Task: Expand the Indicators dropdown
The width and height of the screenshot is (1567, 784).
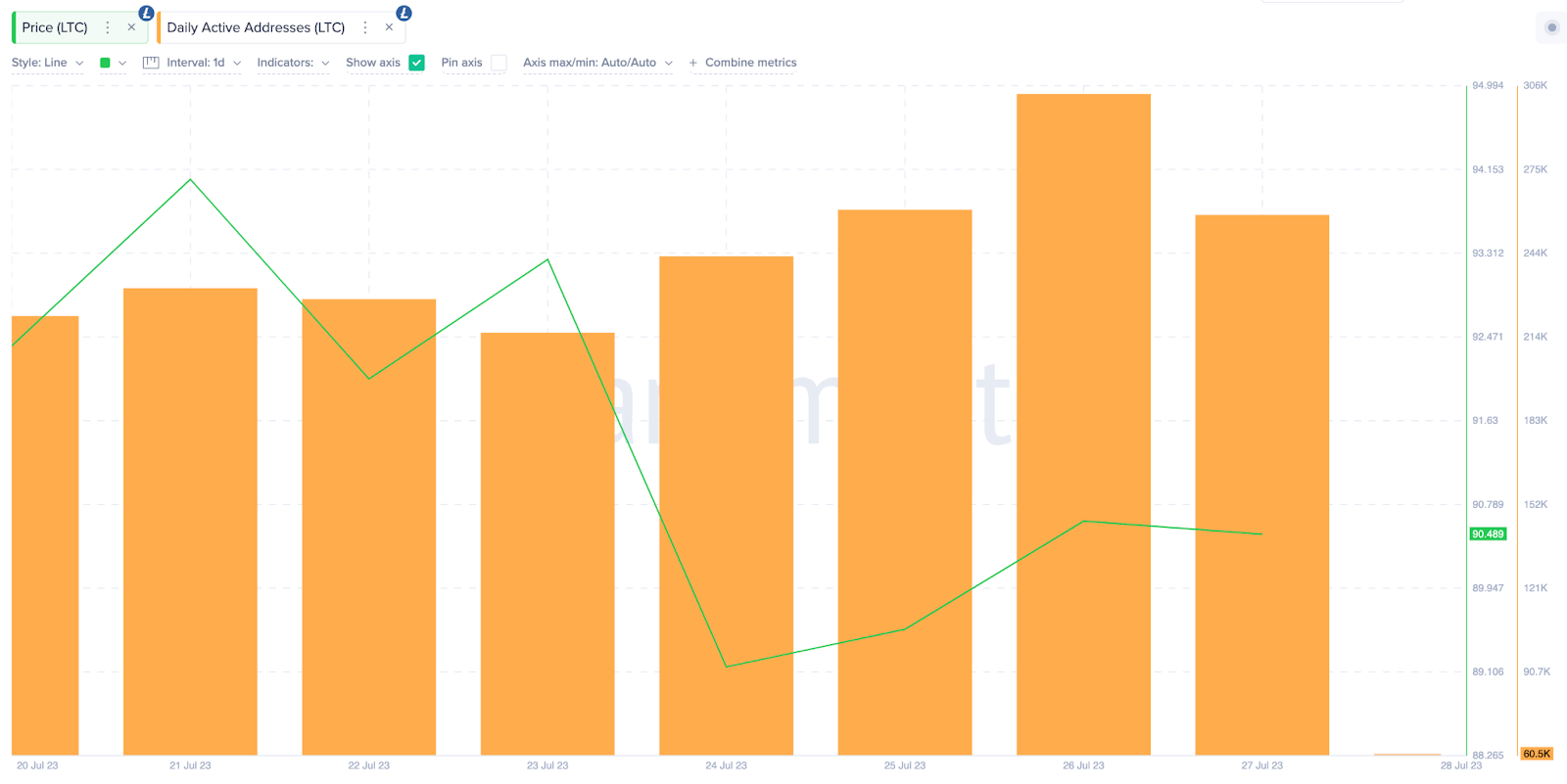Action: tap(293, 63)
